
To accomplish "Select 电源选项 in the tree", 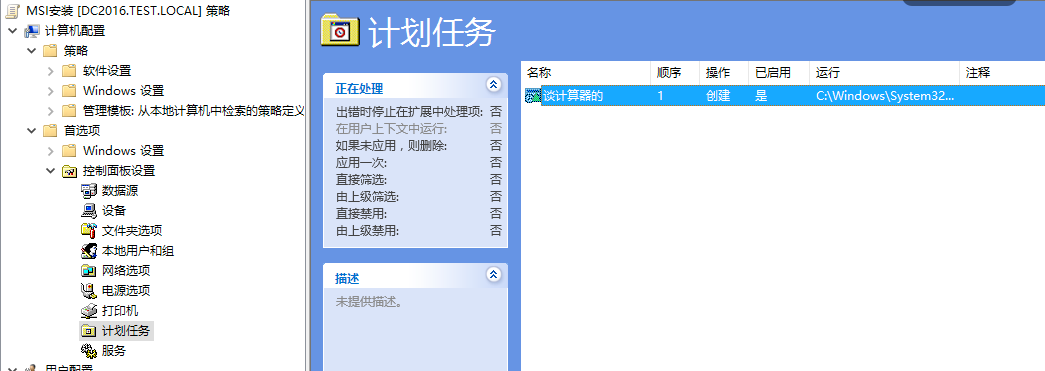I will coord(126,291).
